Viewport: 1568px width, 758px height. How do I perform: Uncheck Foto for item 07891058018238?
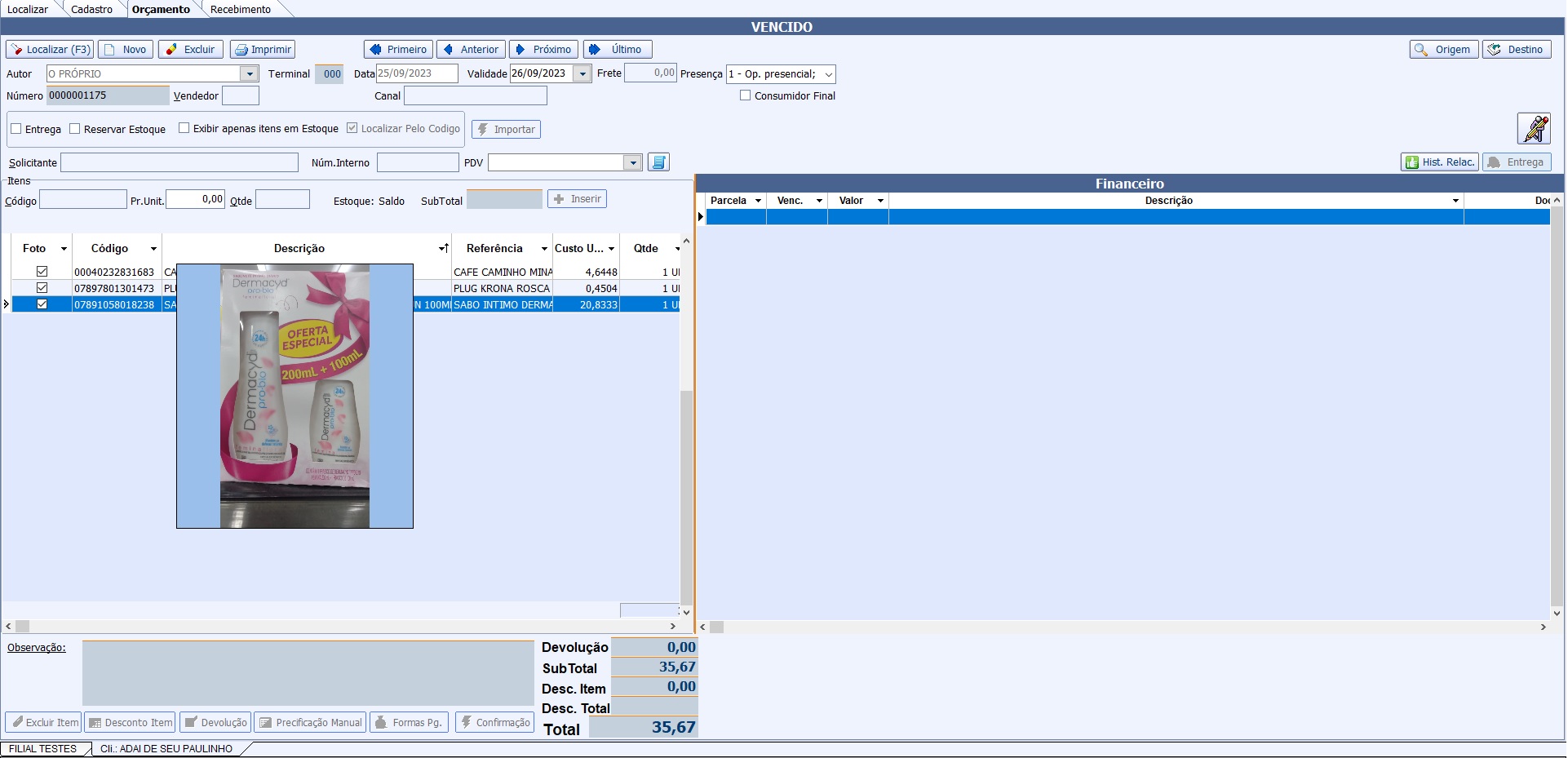pos(42,304)
